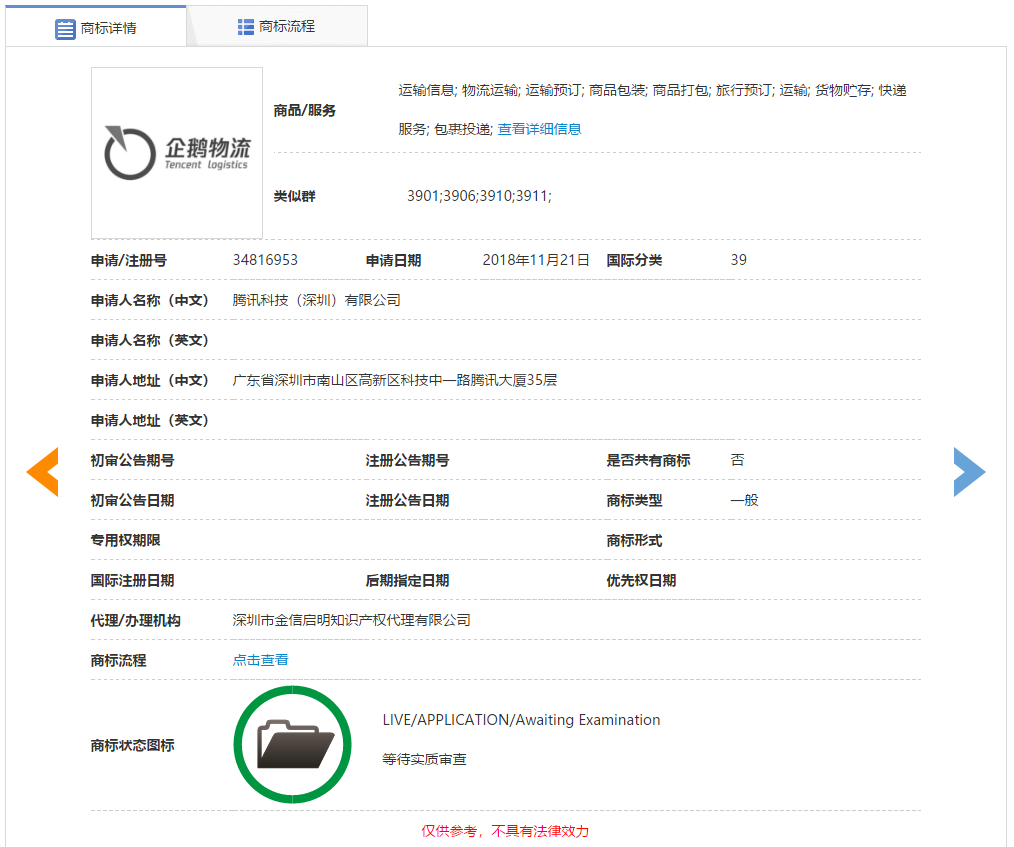Click the 申请/注册号 label
The width and height of the screenshot is (1014, 847).
point(129,261)
